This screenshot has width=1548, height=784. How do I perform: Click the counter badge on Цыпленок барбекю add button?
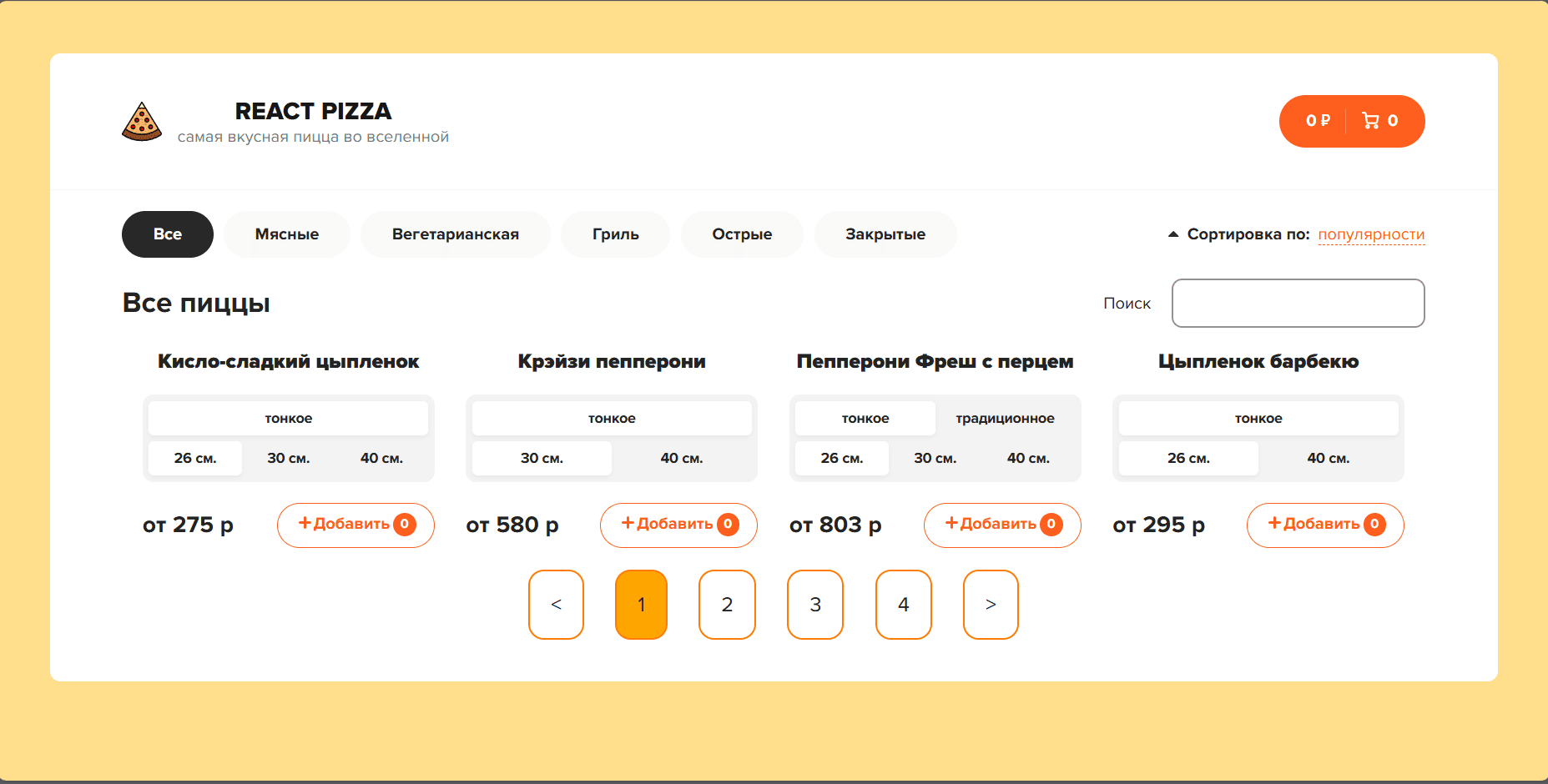[1373, 525]
